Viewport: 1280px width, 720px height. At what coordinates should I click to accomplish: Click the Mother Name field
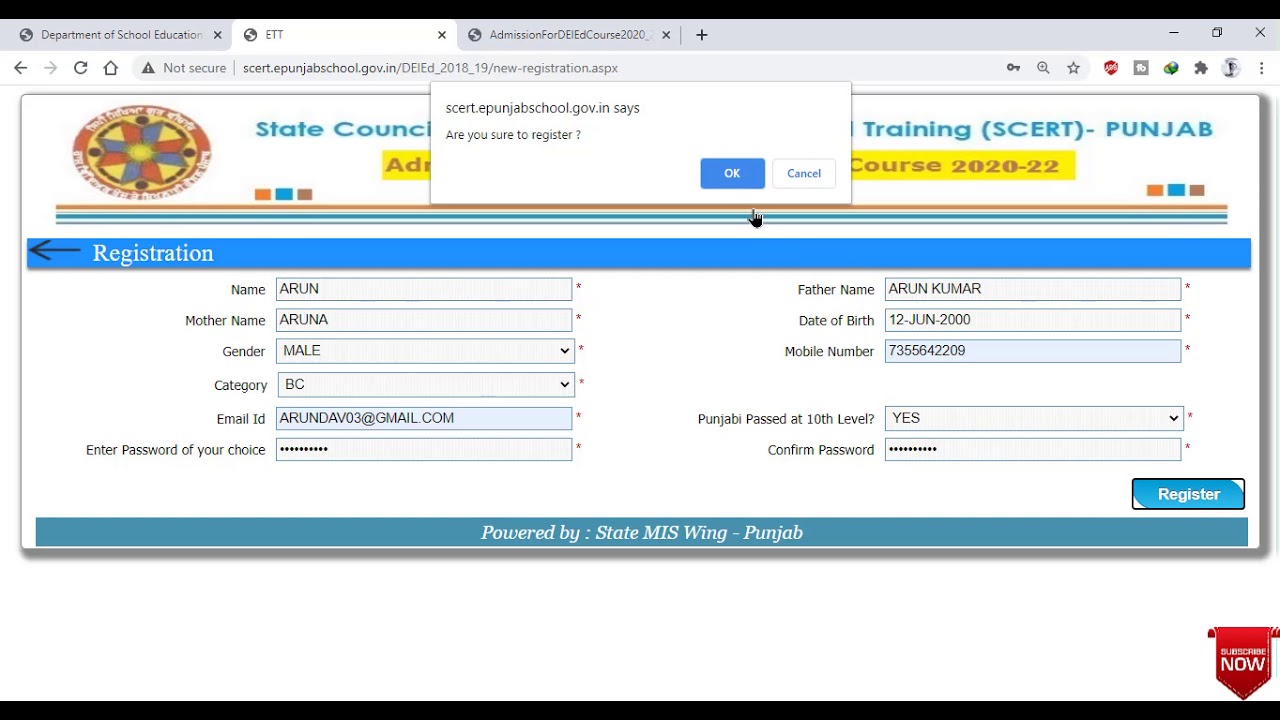pos(424,320)
